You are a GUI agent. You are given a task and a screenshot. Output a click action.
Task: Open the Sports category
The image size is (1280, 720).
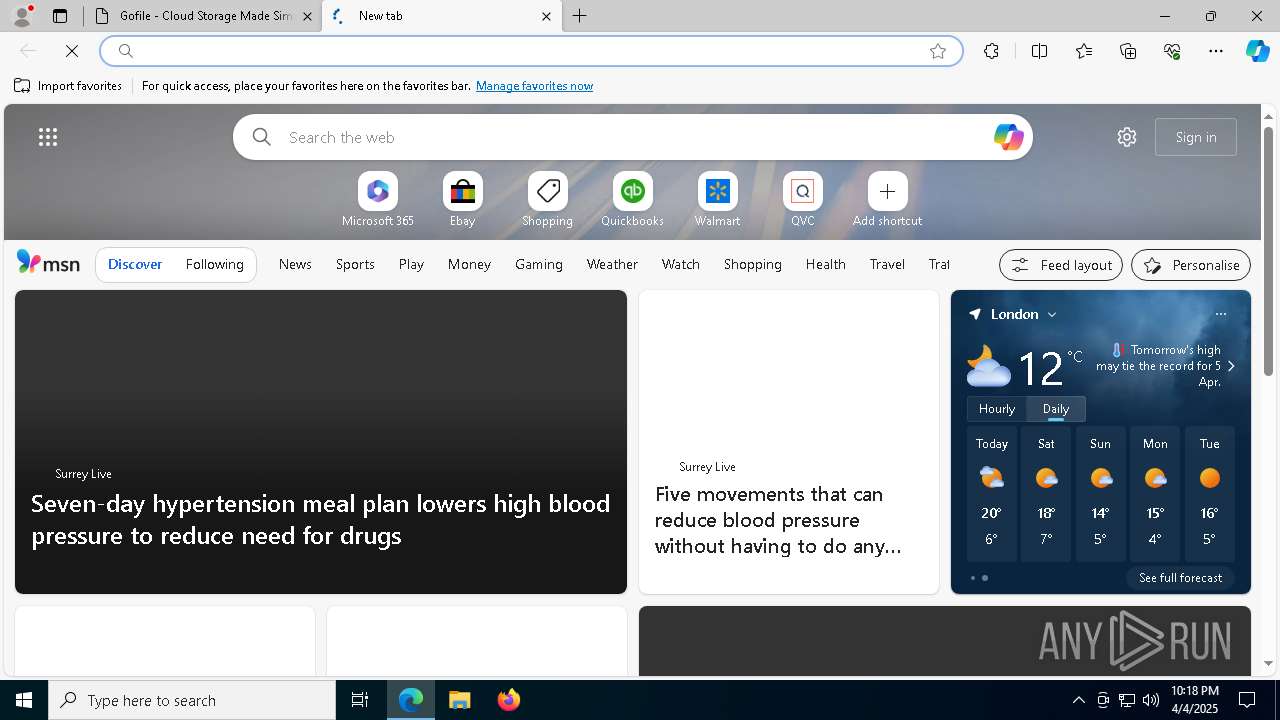tap(355, 264)
